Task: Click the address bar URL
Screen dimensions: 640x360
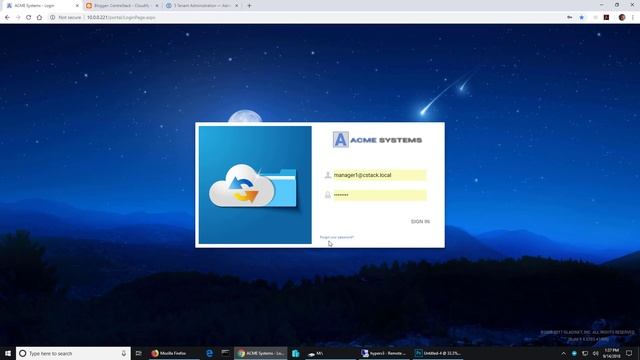Action: [x=121, y=18]
